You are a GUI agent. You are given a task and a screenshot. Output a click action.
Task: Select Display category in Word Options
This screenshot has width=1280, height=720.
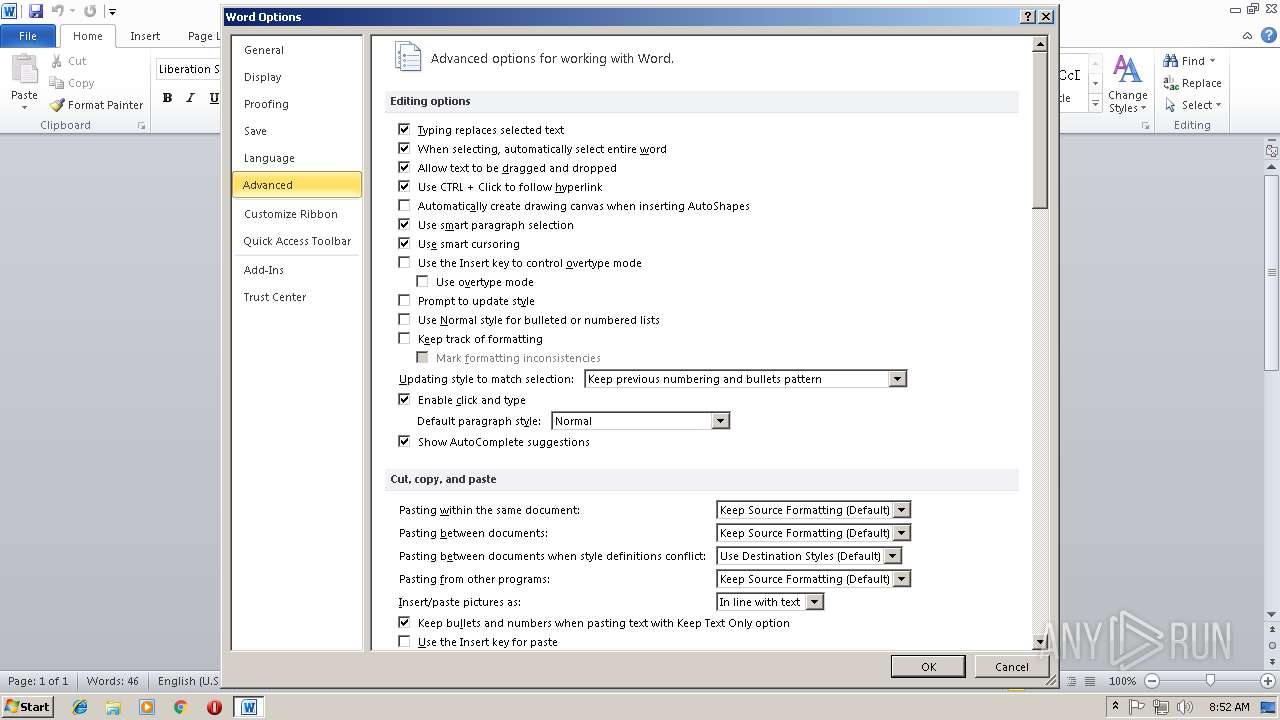coord(297,77)
